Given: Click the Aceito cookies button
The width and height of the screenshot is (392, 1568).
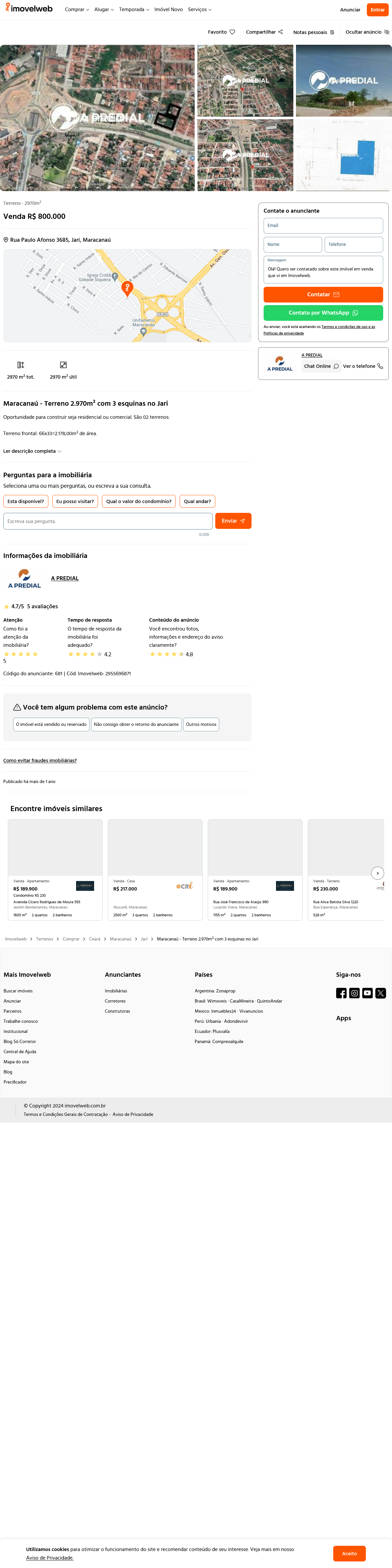Looking at the screenshot, I should pos(350,1553).
